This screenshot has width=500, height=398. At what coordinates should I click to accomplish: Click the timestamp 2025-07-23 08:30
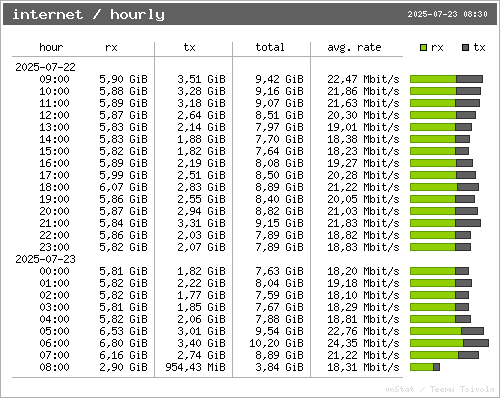(x=447, y=14)
